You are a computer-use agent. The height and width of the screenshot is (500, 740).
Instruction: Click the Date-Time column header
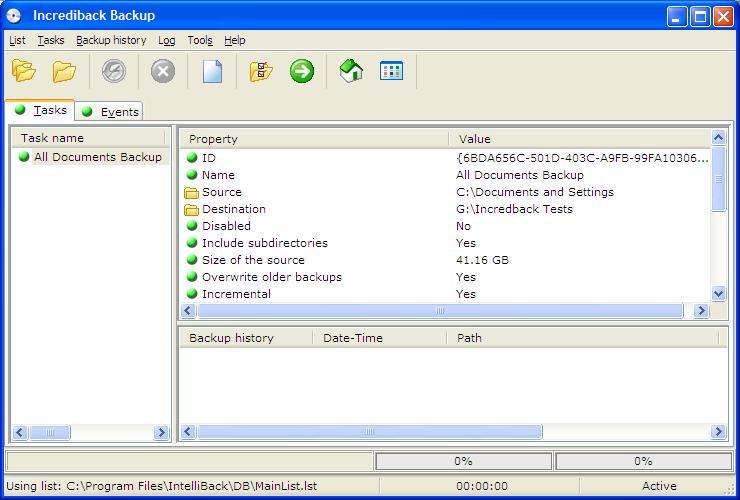pyautogui.click(x=379, y=338)
